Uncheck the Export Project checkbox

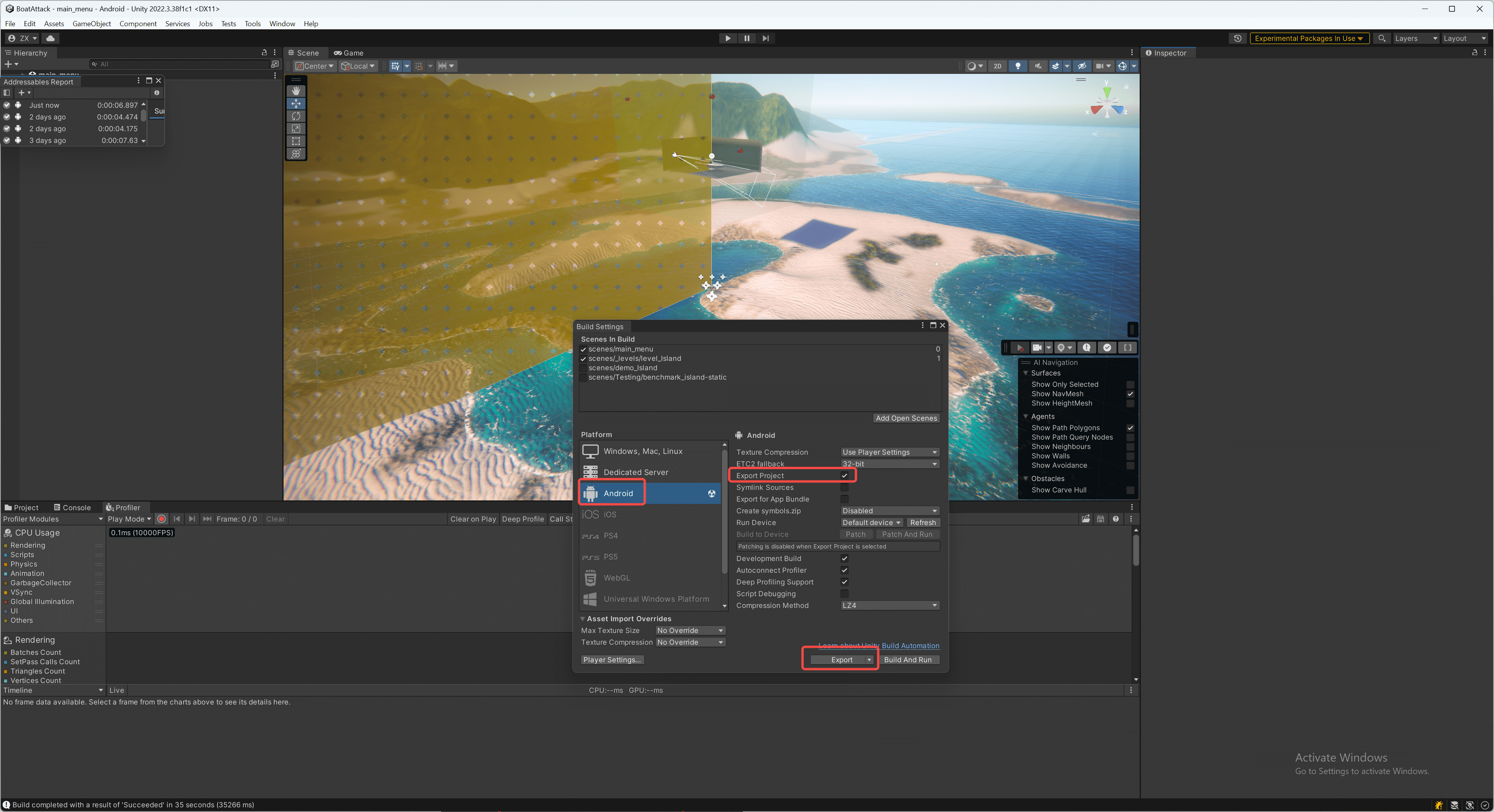click(x=844, y=475)
